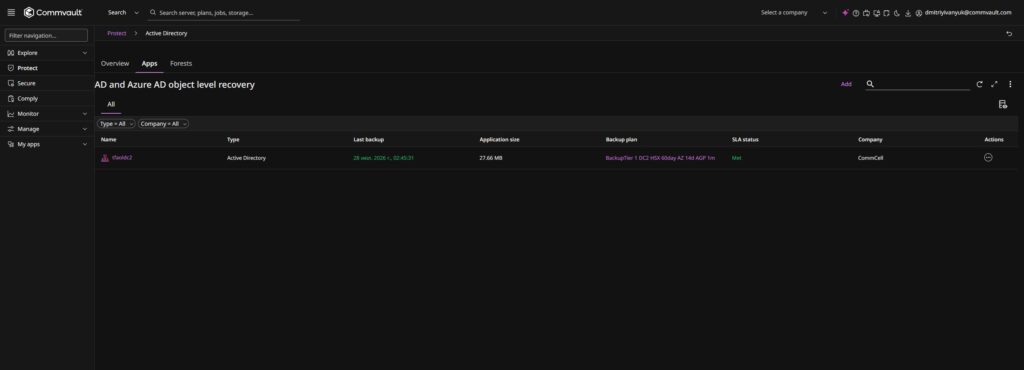
Task: Open the app name link in the table row
Action: [x=122, y=157]
